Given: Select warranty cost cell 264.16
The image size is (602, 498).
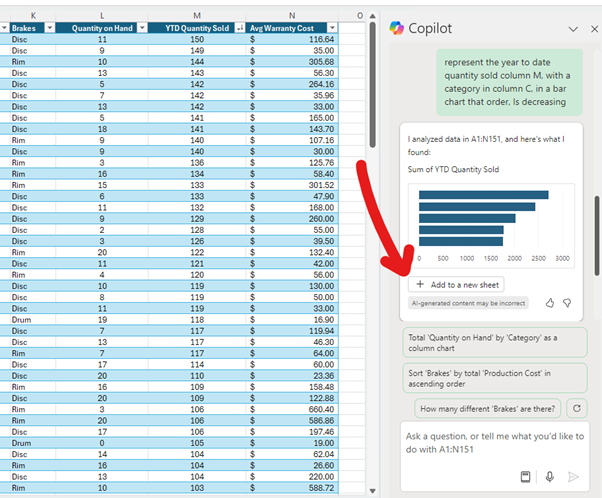Looking at the screenshot, I should click(292, 84).
